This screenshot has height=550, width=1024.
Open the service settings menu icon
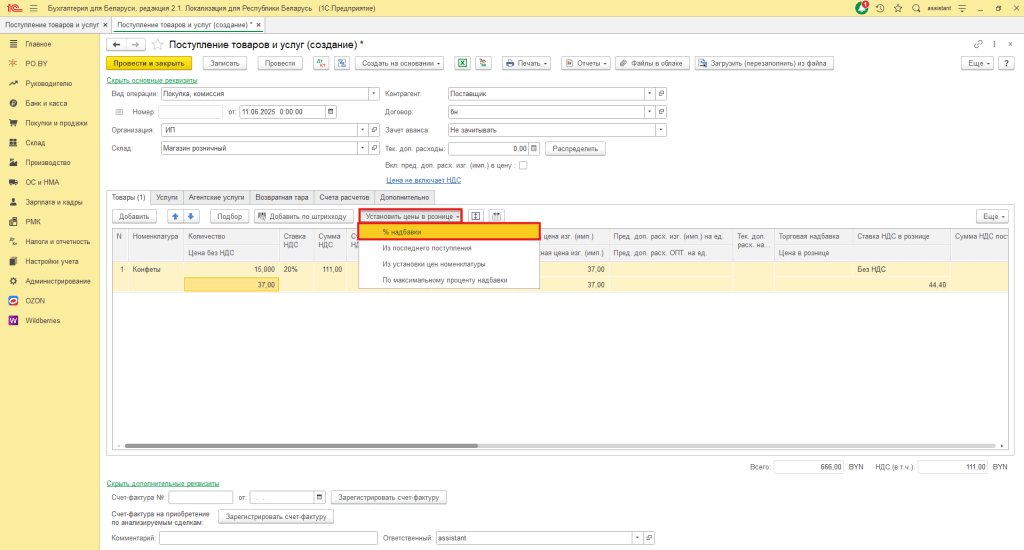coord(962,8)
